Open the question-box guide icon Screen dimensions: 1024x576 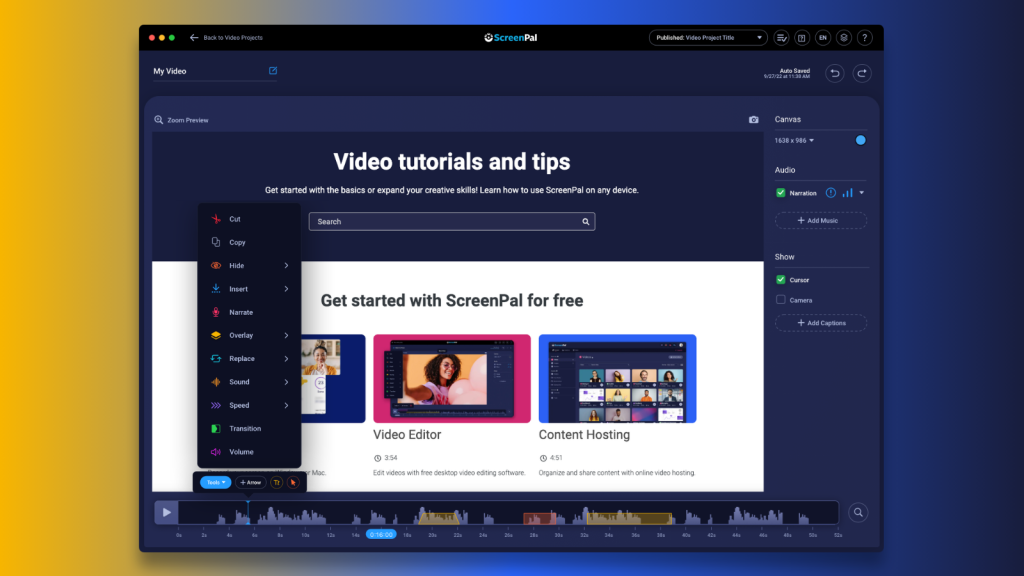point(802,38)
